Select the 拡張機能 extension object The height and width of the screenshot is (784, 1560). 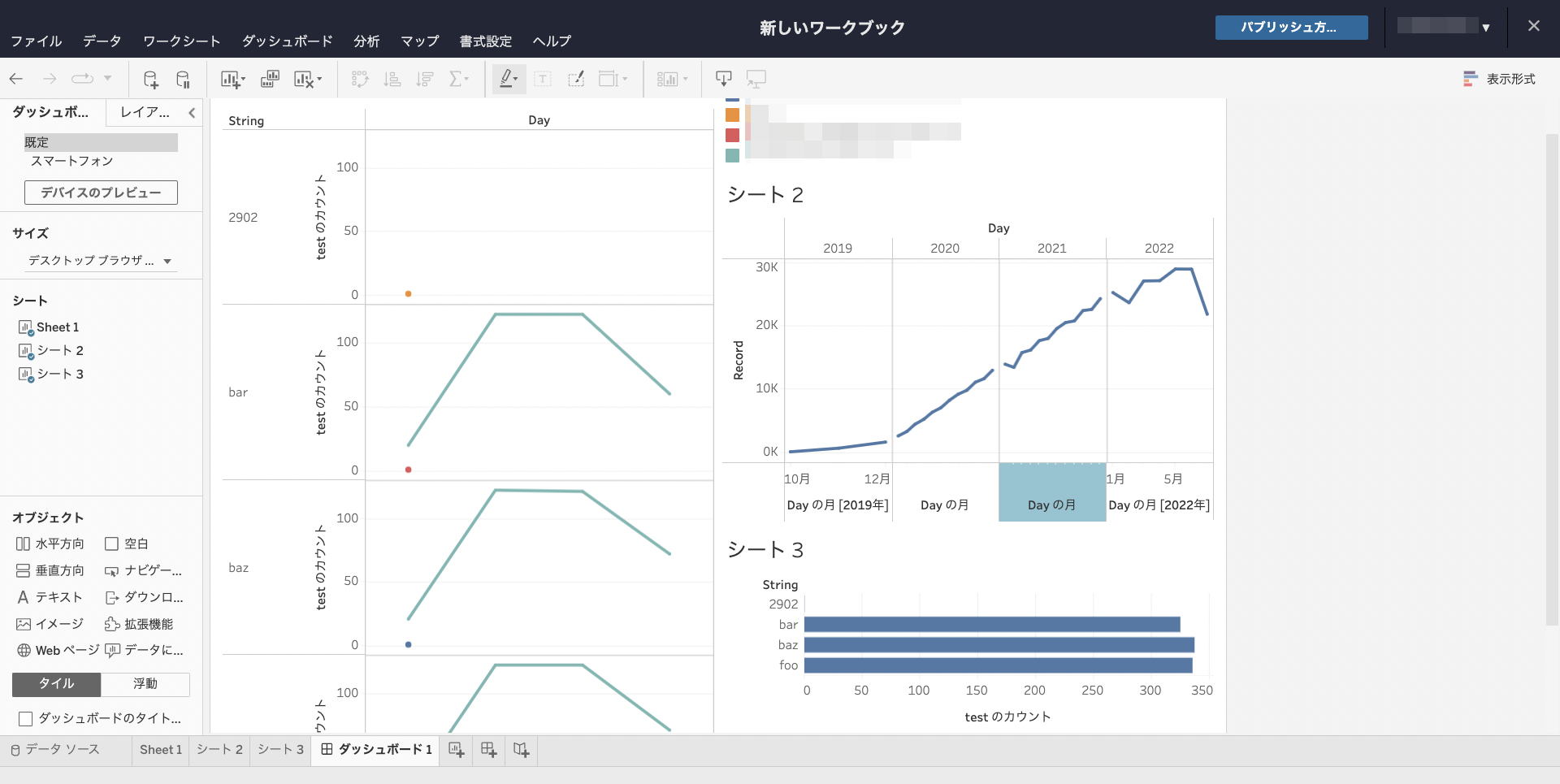click(139, 624)
